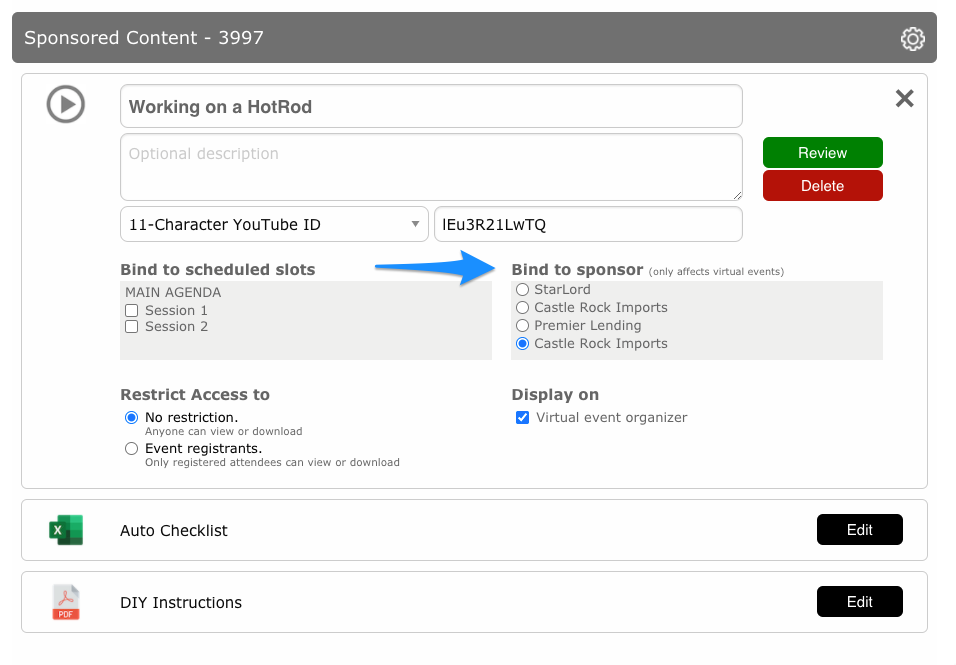This screenshot has width=956, height=665.
Task: Tick the Session 2 checkbox
Action: coord(132,327)
